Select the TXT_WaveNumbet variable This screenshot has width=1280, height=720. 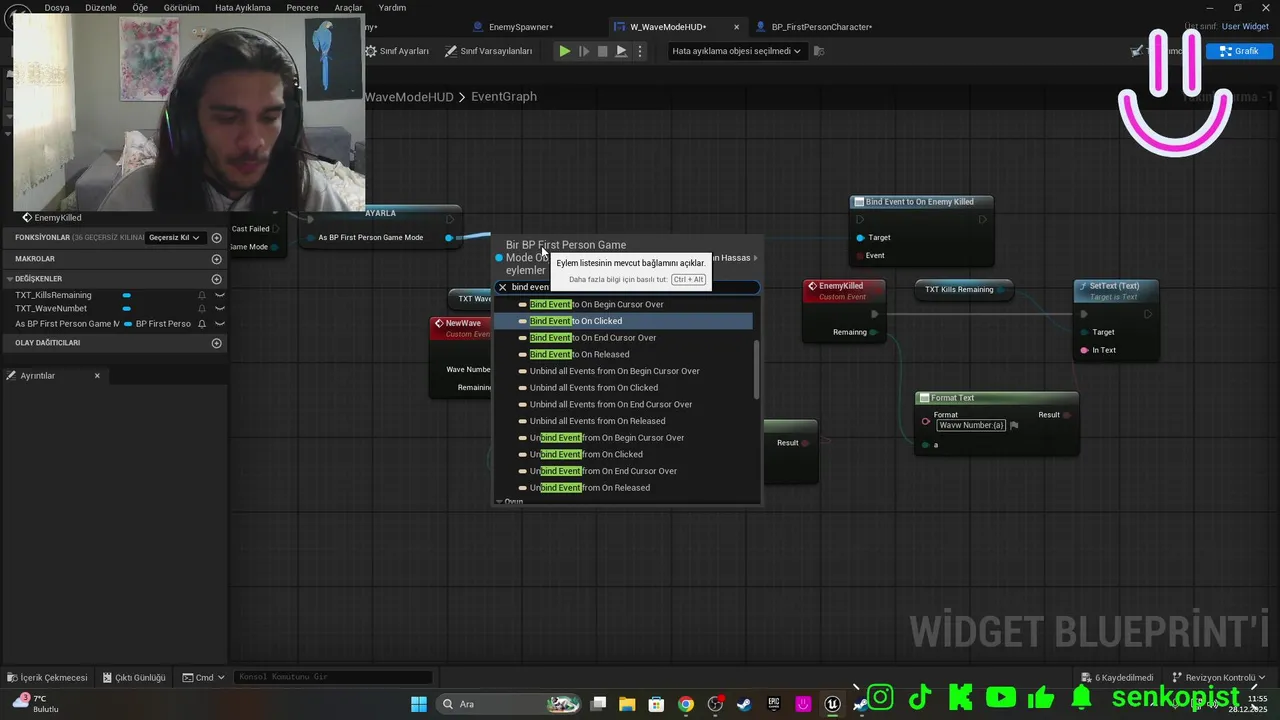(x=51, y=309)
